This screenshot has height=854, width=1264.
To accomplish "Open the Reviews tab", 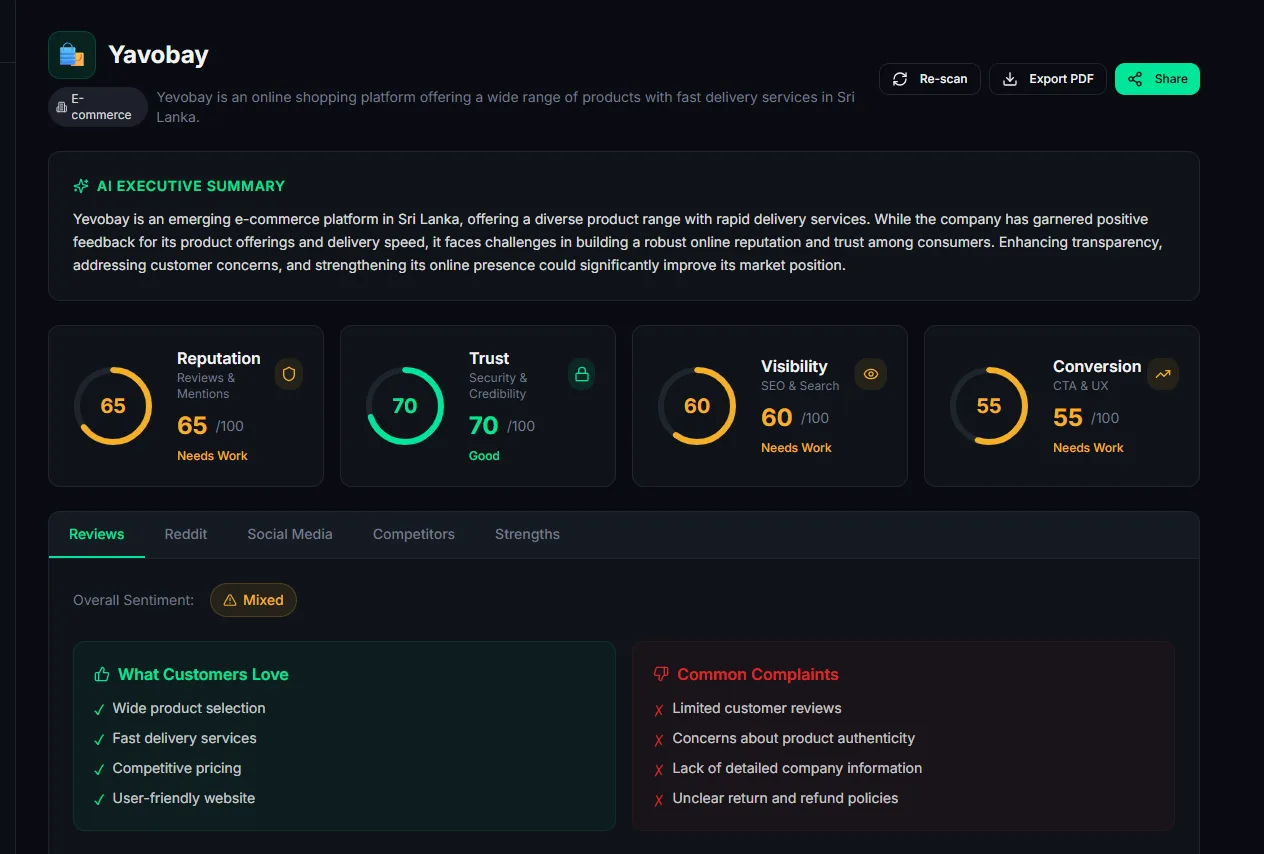I will 97,534.
